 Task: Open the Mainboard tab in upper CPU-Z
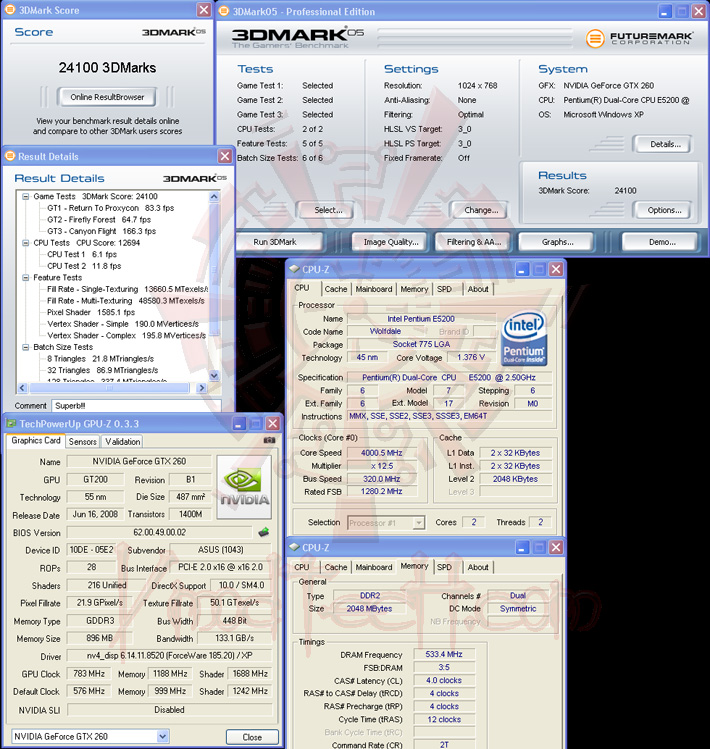click(374, 289)
